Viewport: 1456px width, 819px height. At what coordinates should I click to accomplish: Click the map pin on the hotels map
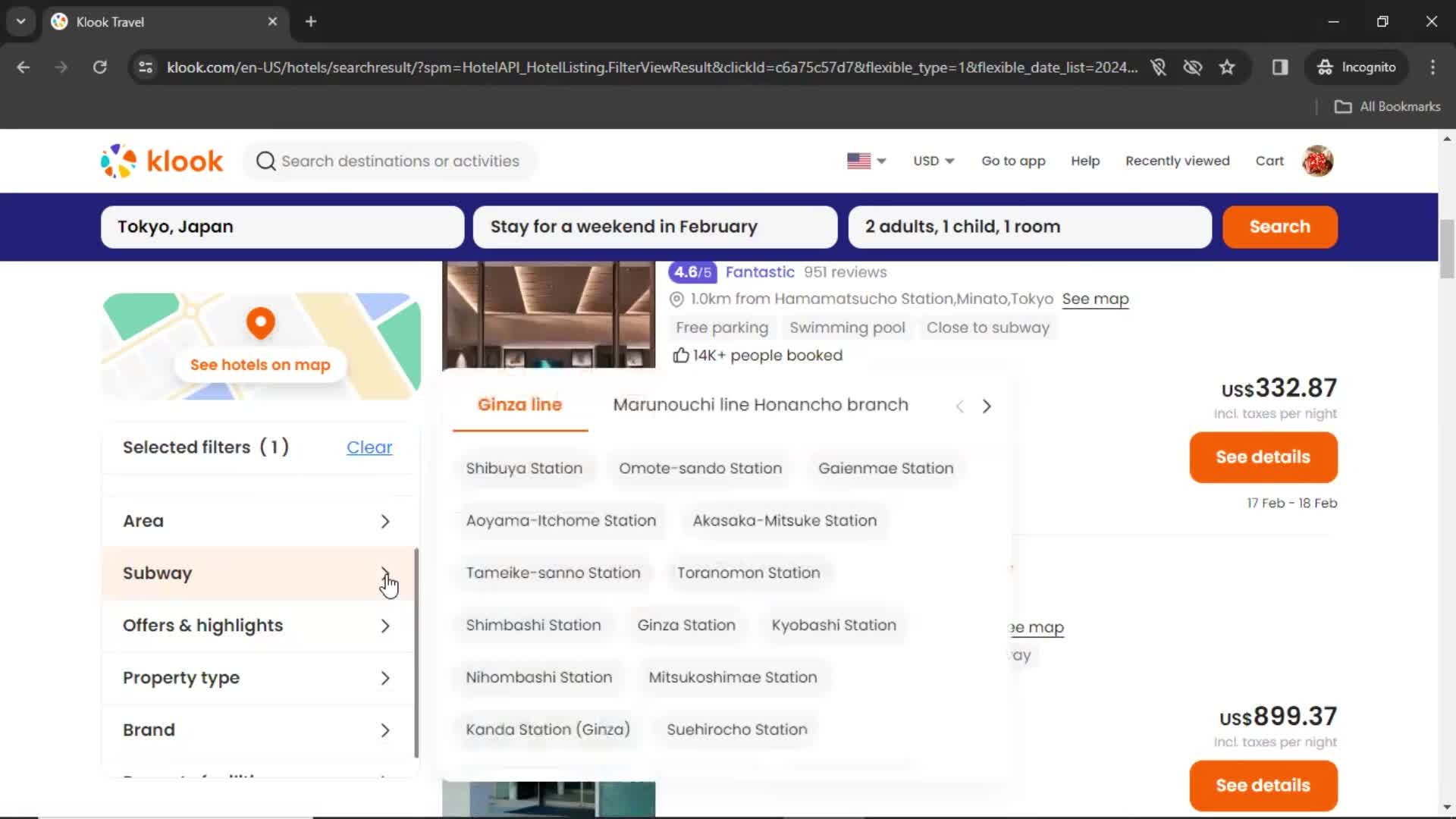[x=260, y=323]
